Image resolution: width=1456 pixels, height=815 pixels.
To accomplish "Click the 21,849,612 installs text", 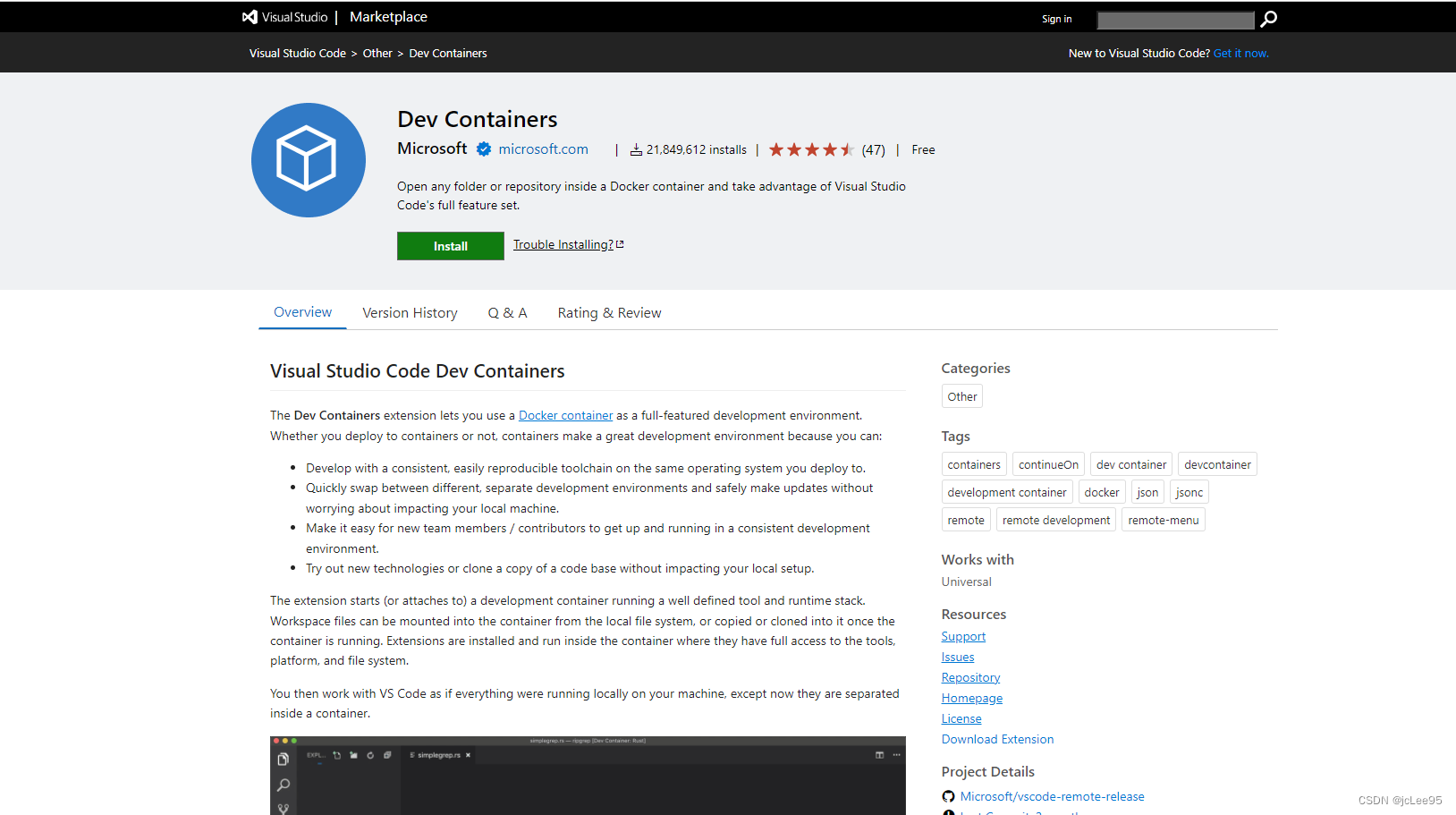I will [697, 149].
